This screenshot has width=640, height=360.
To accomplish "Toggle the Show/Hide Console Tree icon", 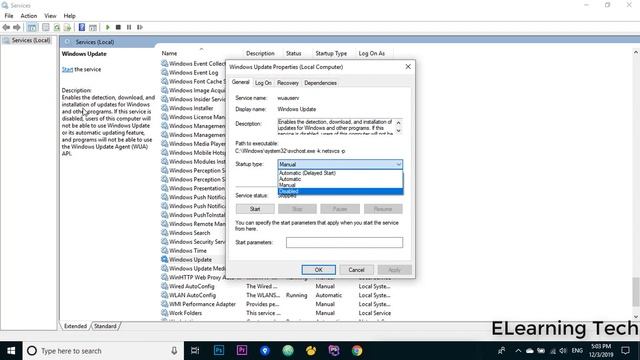I will (x=32, y=27).
